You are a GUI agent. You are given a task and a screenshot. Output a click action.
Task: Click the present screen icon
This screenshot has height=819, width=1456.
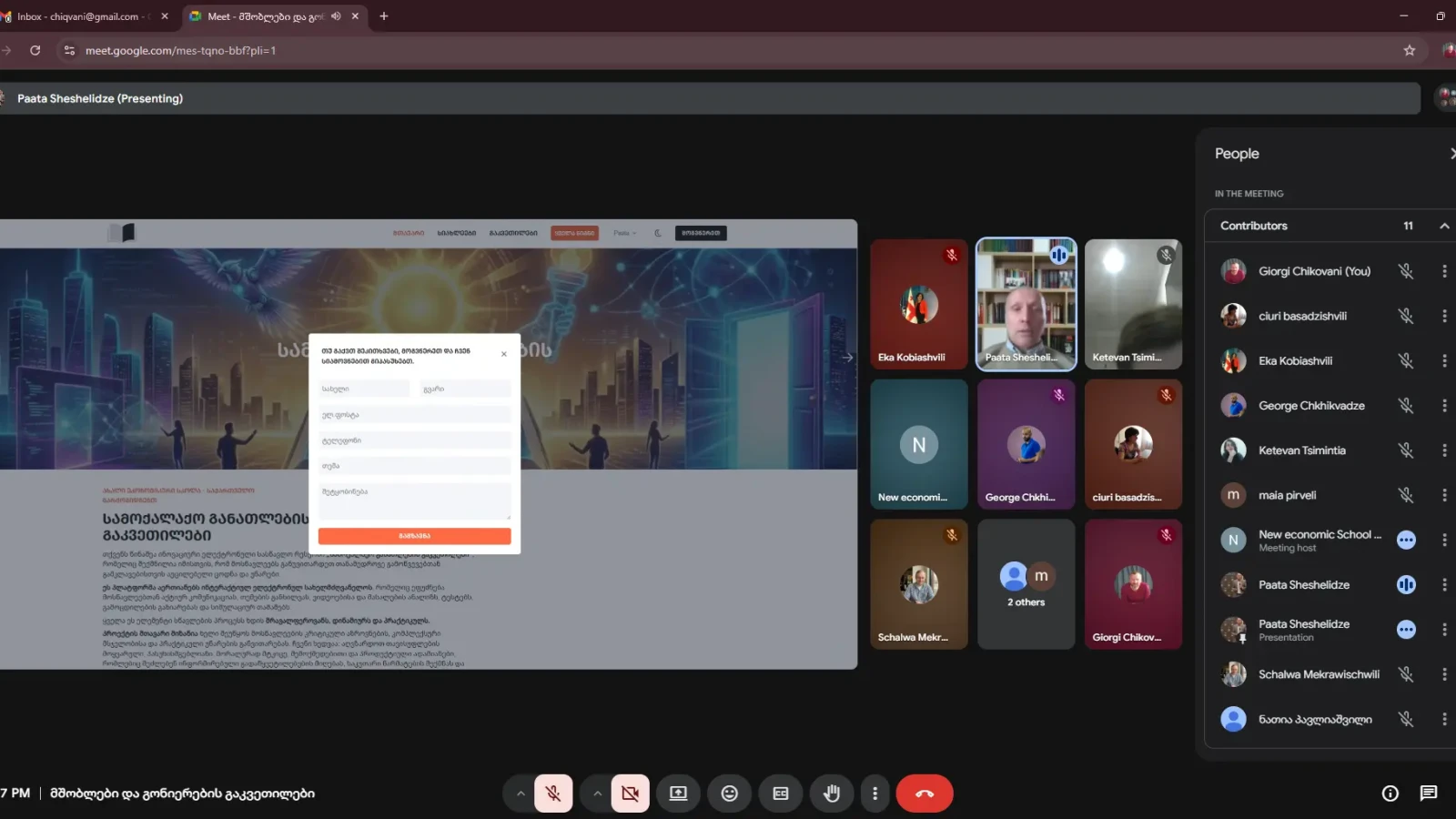[x=678, y=794]
